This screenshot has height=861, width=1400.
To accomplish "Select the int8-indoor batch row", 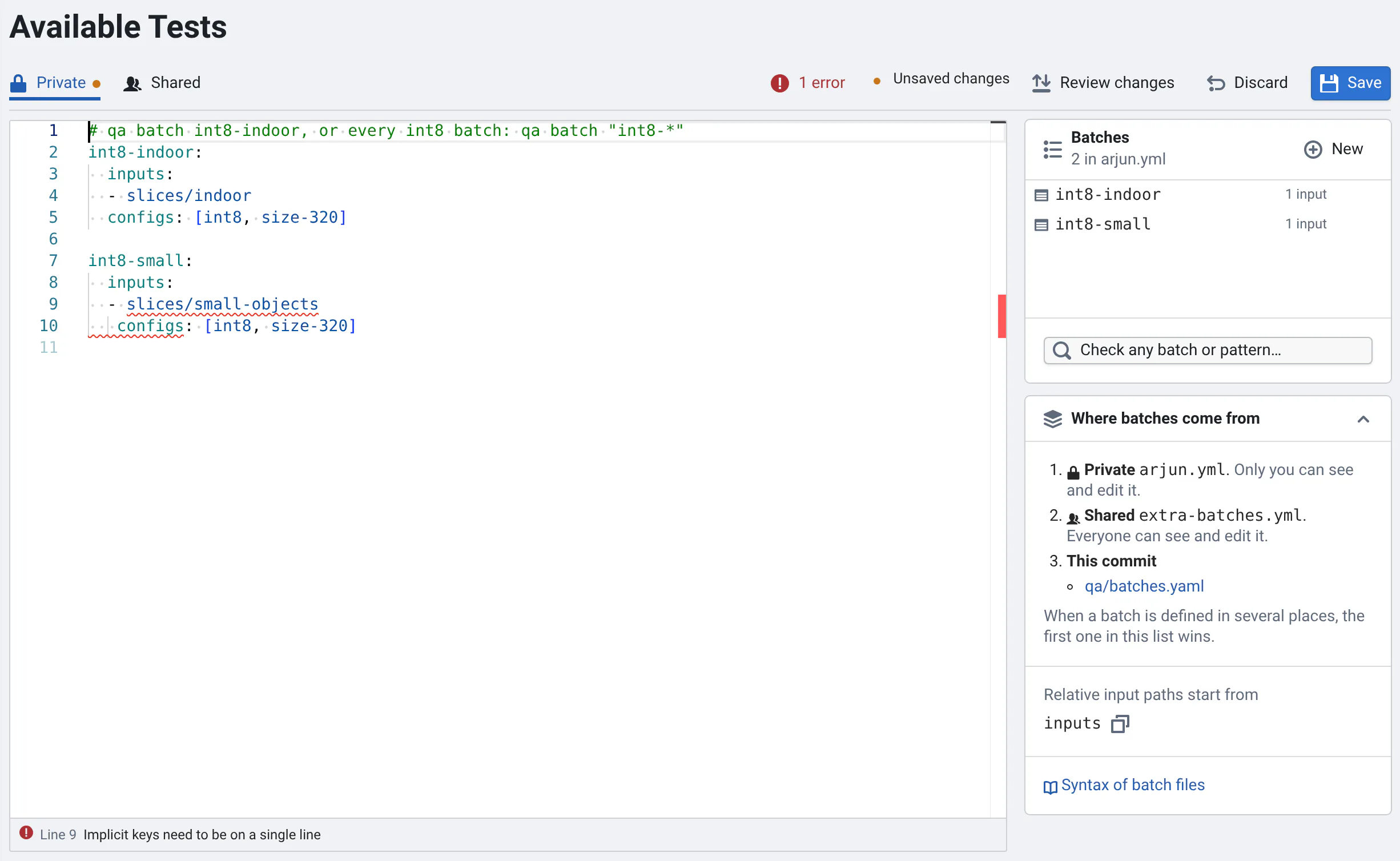I will (1207, 195).
